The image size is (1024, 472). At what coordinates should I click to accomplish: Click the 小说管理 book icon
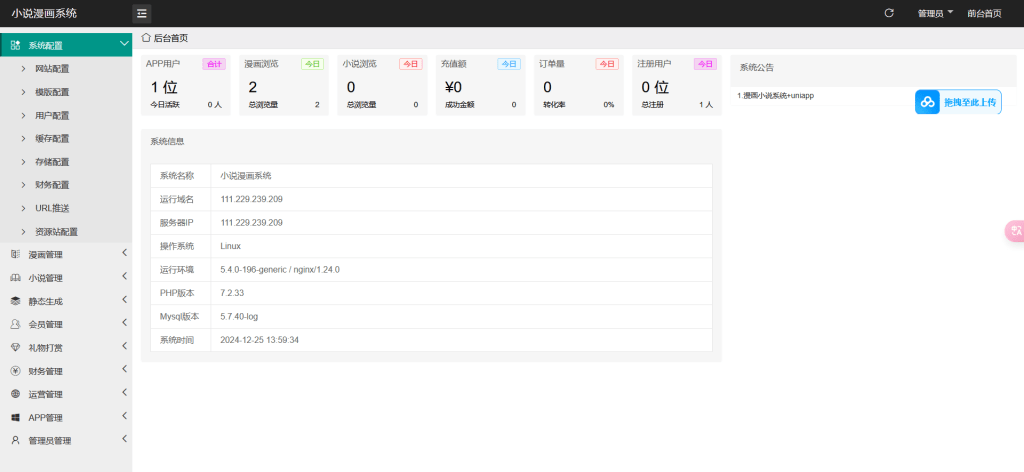coord(15,278)
